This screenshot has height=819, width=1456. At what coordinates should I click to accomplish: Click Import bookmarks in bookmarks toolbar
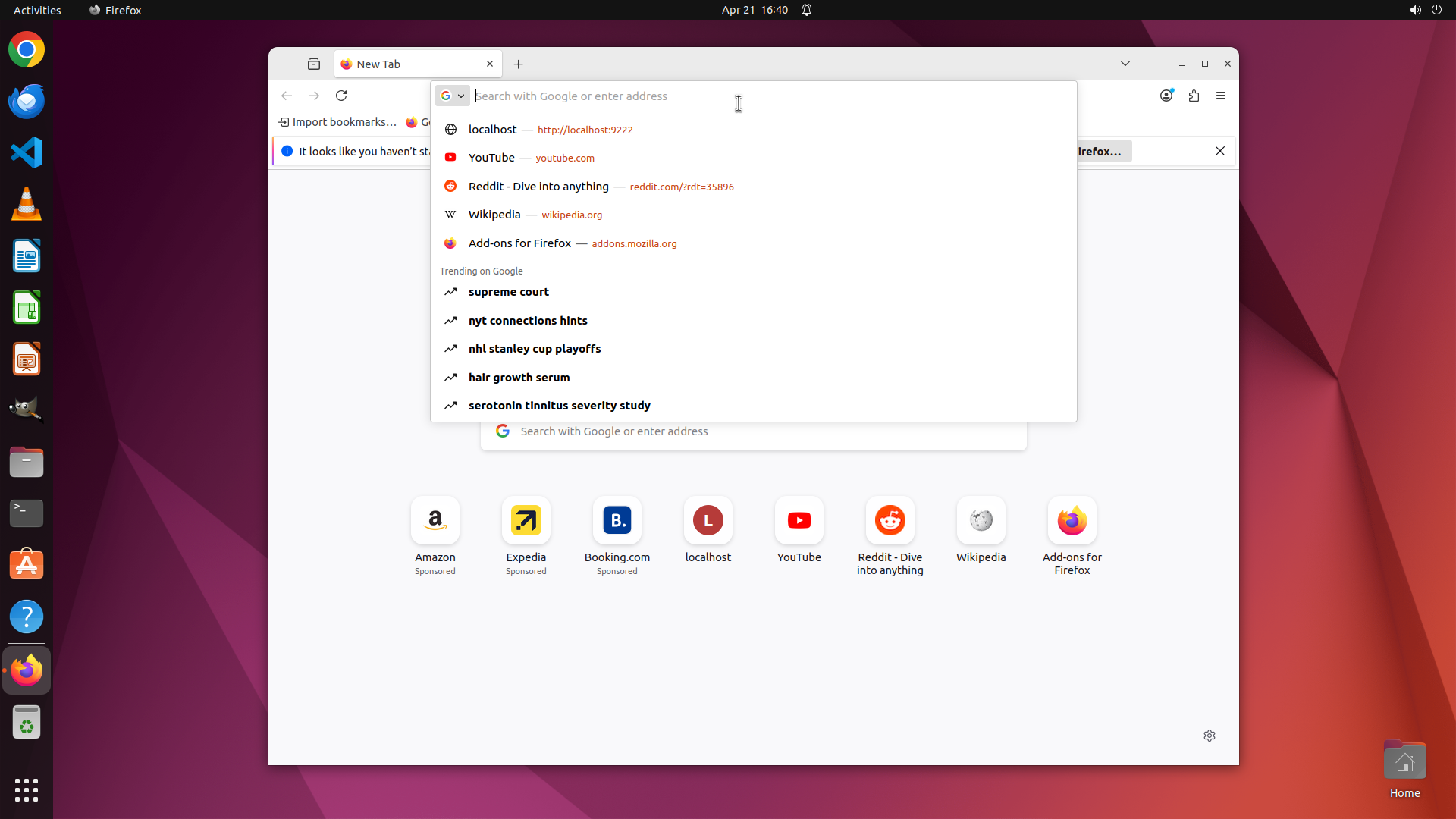337,122
